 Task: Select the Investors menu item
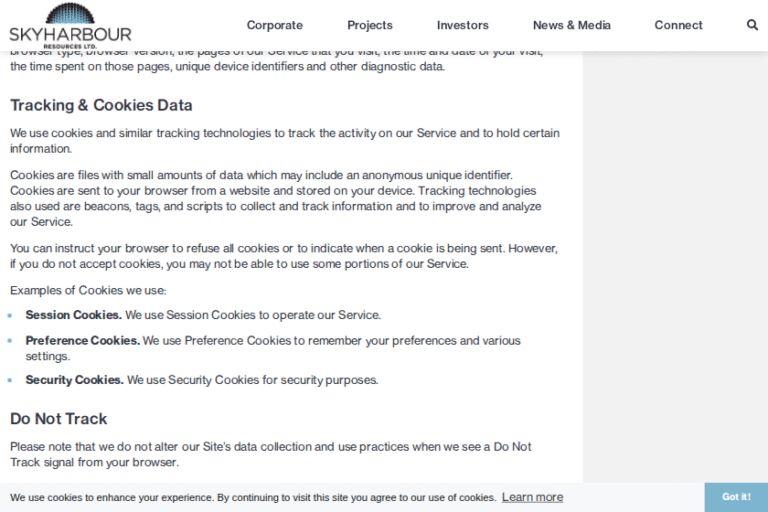[x=462, y=25]
